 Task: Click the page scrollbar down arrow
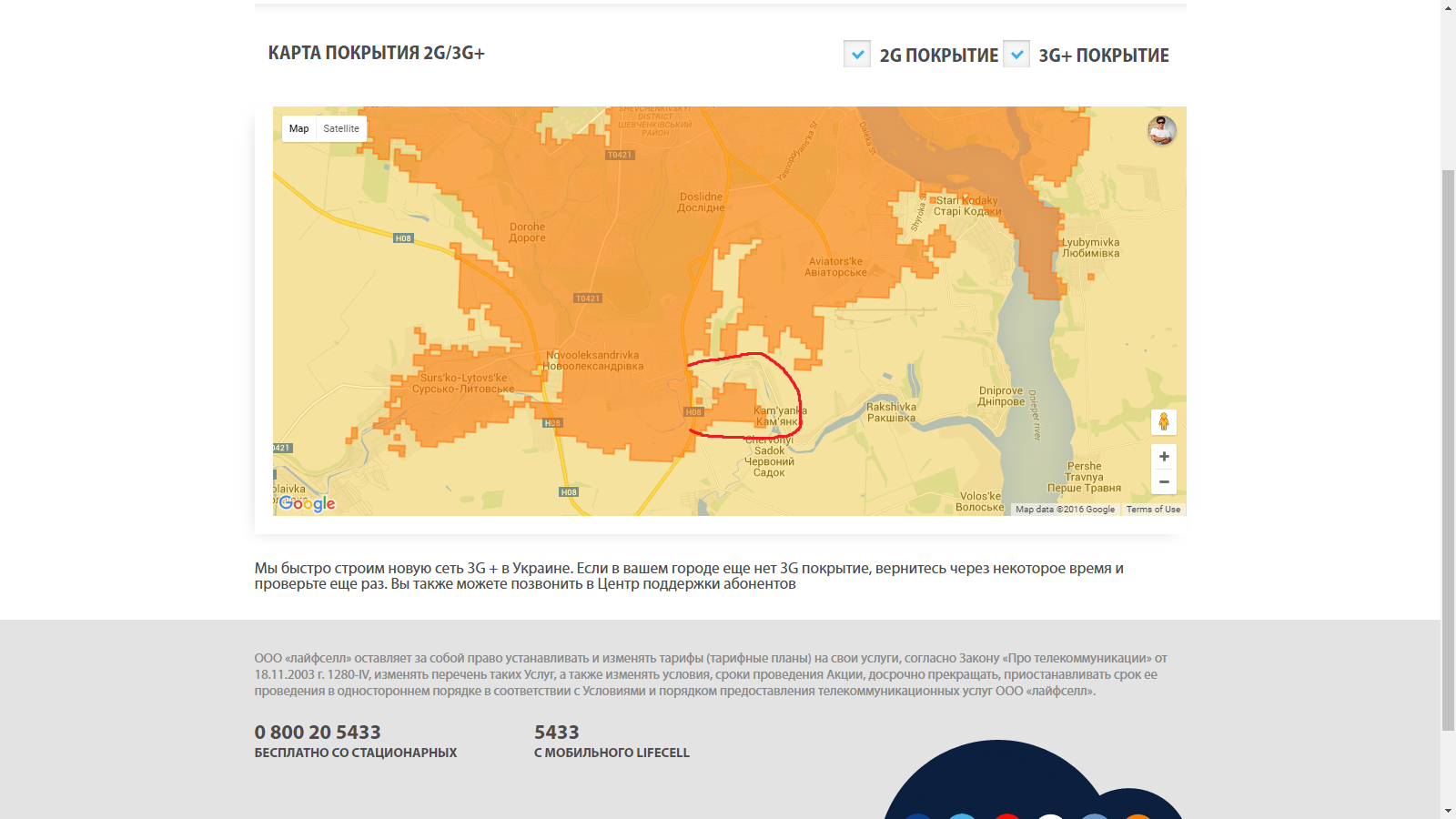pyautogui.click(x=1448, y=811)
